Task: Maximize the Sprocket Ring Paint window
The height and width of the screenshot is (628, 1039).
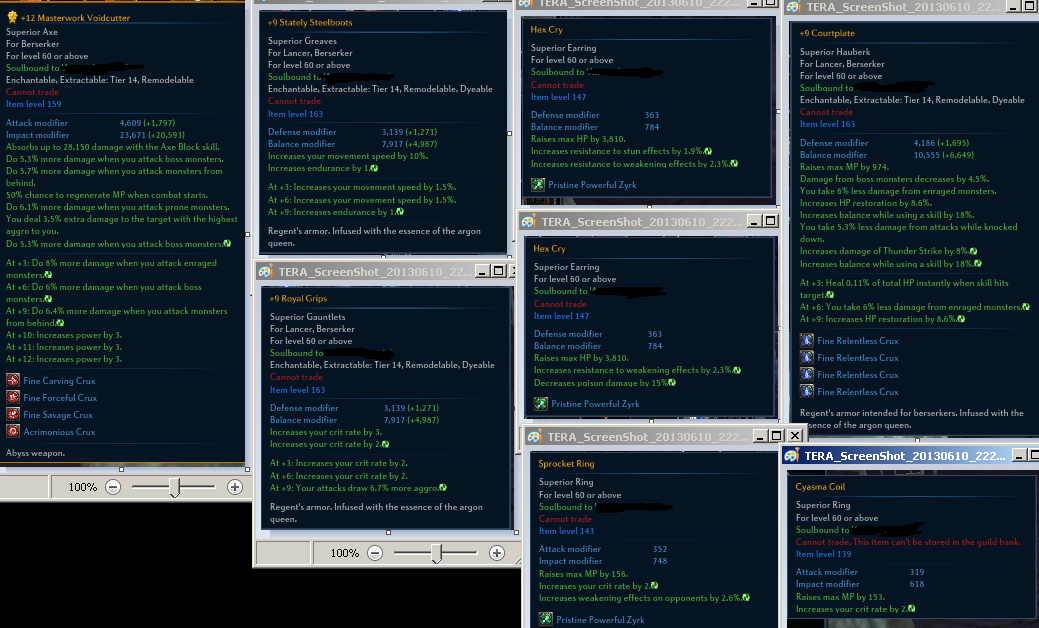Action: [777, 435]
